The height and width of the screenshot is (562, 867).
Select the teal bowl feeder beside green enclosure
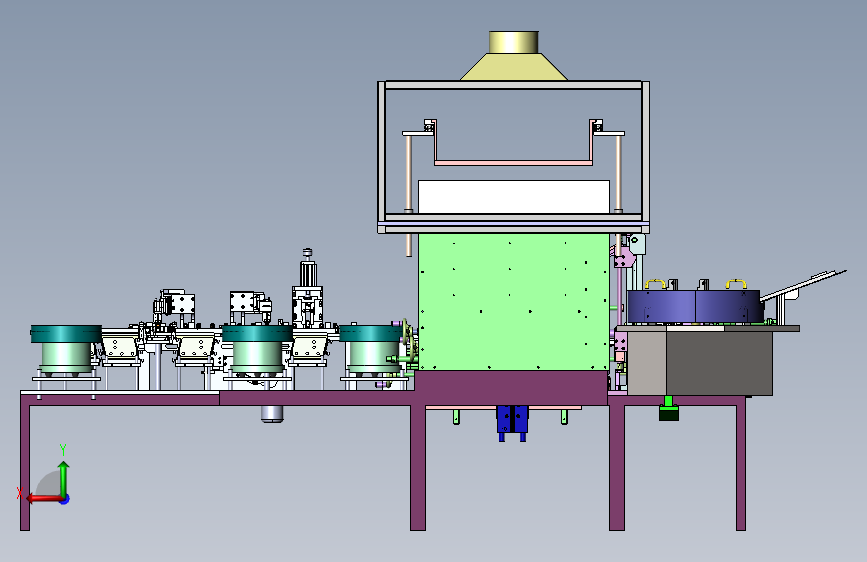tap(372, 348)
